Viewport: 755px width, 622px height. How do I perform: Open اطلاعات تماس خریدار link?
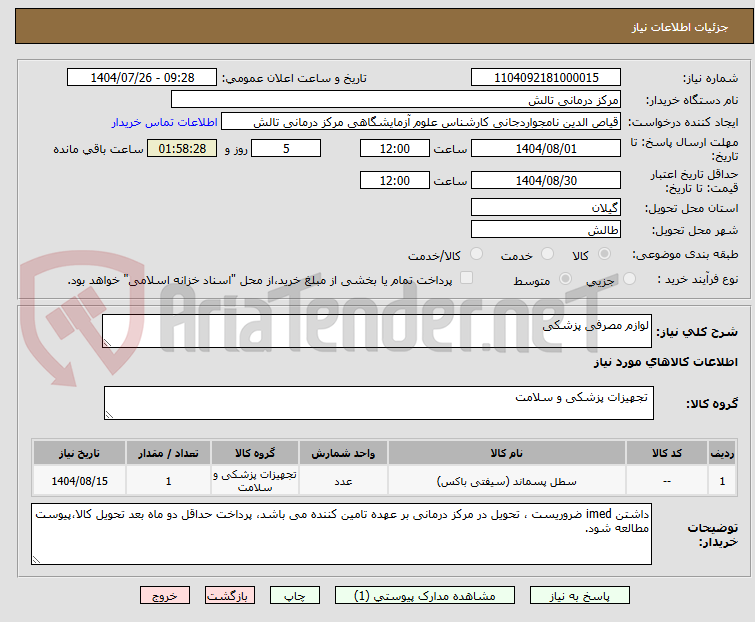click(165, 122)
